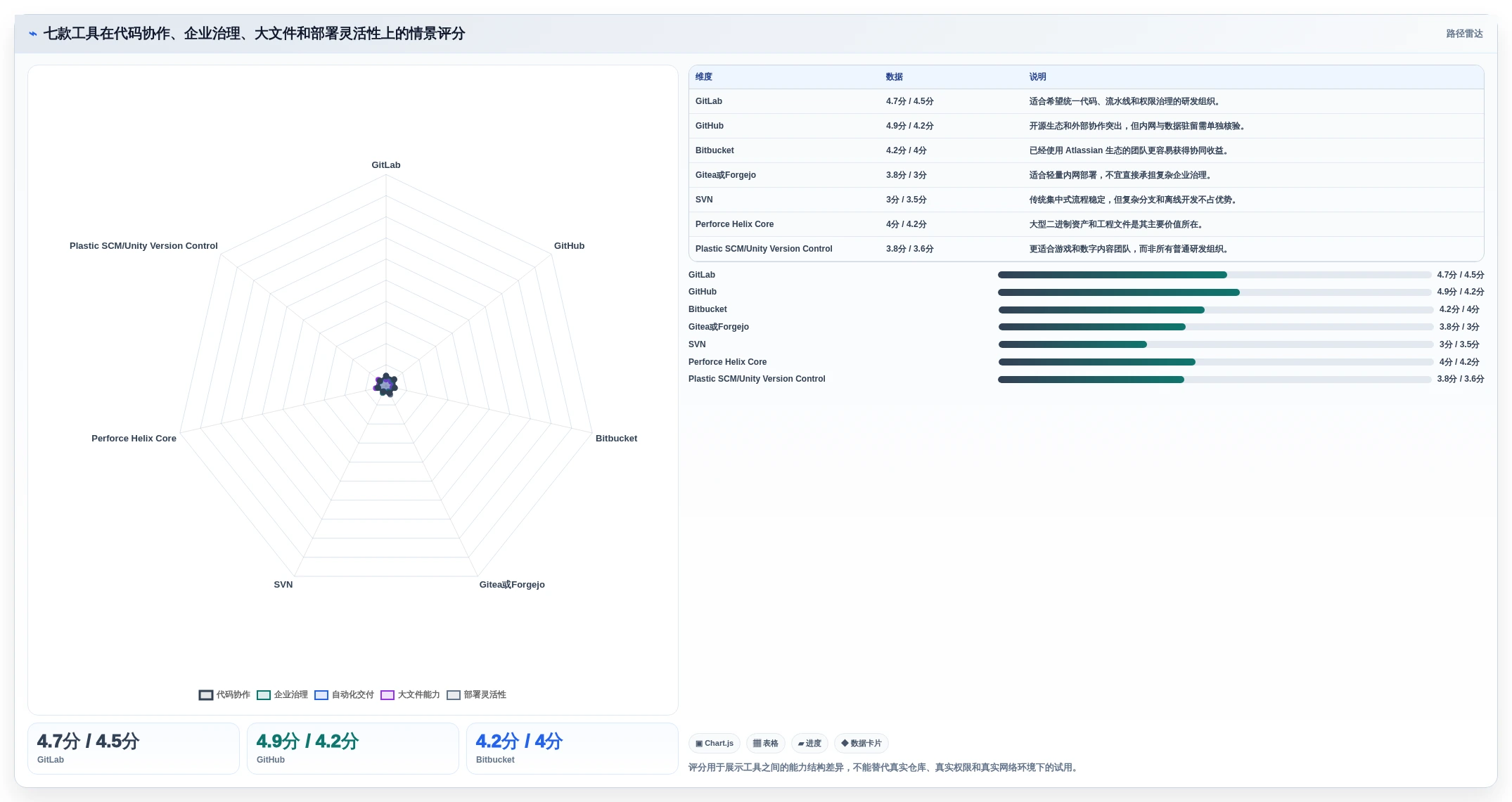Click the GitLab progress bar
Screen dimensions: 1512x802
[1215, 275]
